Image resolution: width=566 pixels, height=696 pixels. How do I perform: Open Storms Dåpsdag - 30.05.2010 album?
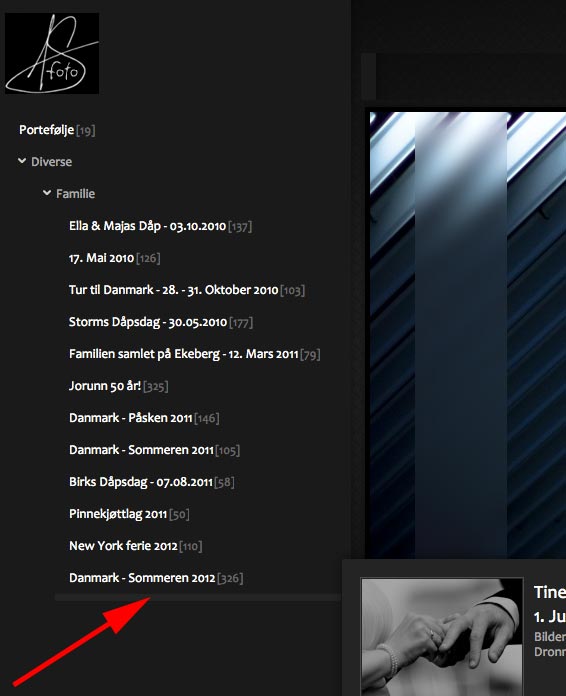pos(148,322)
